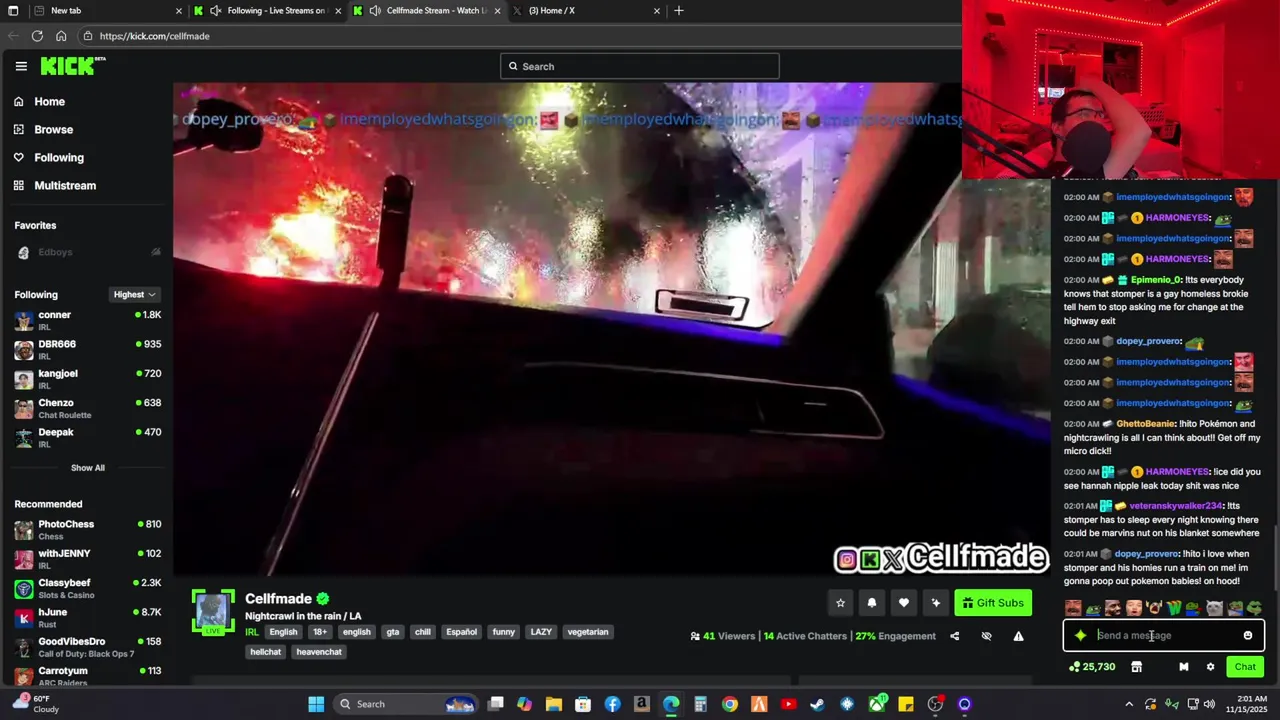Click the 25,730 channel points balance
The height and width of the screenshot is (720, 1280).
tap(1092, 667)
